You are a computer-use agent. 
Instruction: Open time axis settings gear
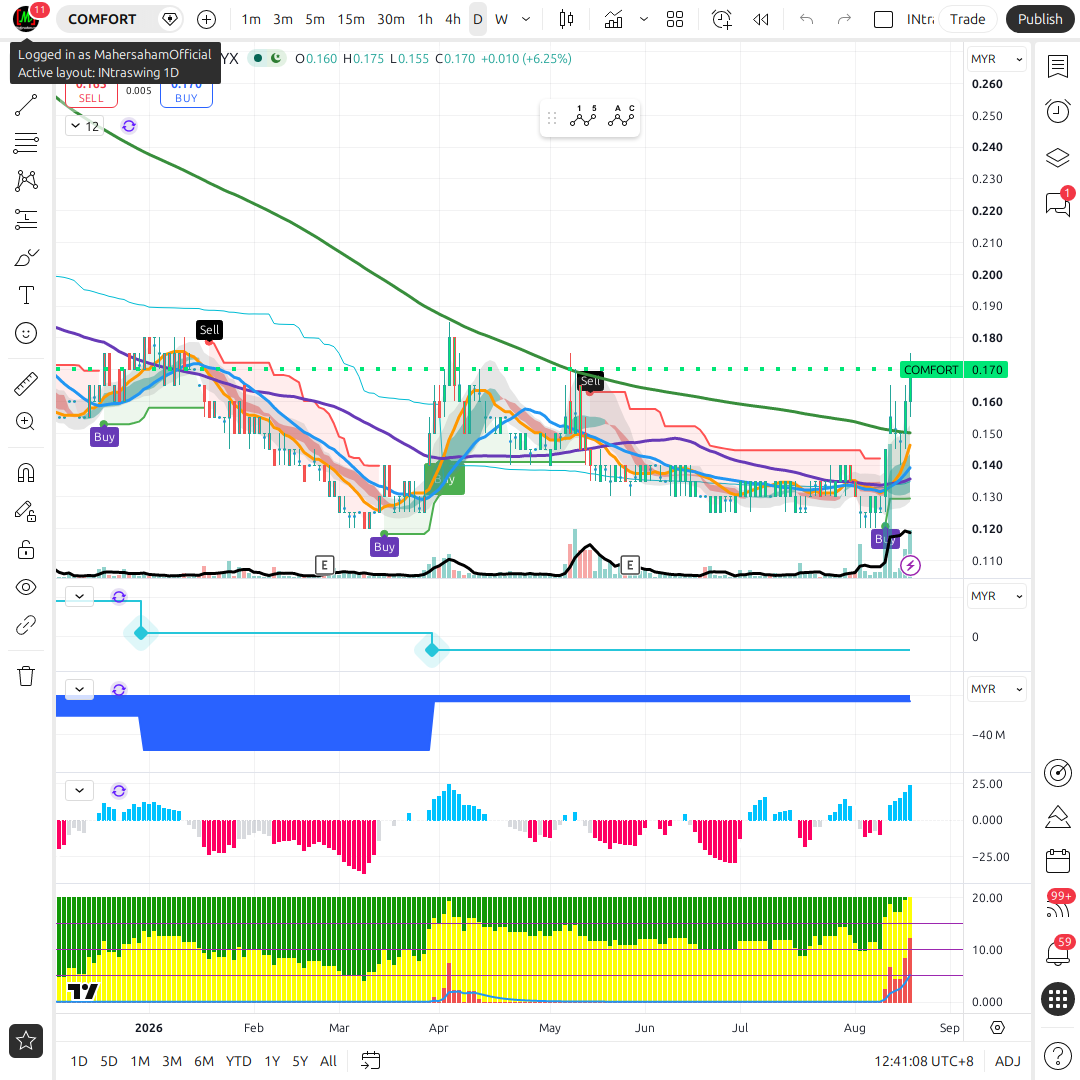click(997, 1028)
